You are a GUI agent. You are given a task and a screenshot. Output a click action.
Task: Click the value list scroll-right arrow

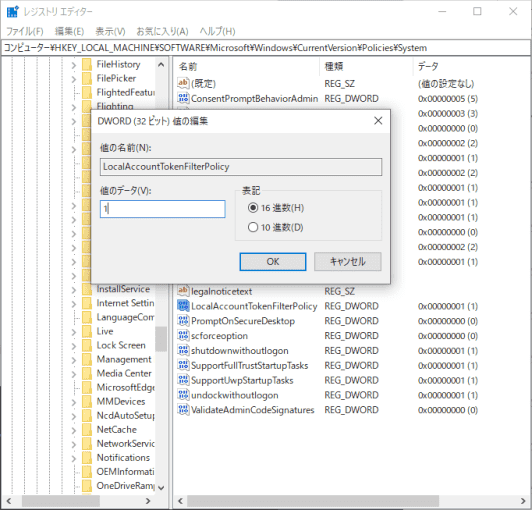(x=523, y=501)
